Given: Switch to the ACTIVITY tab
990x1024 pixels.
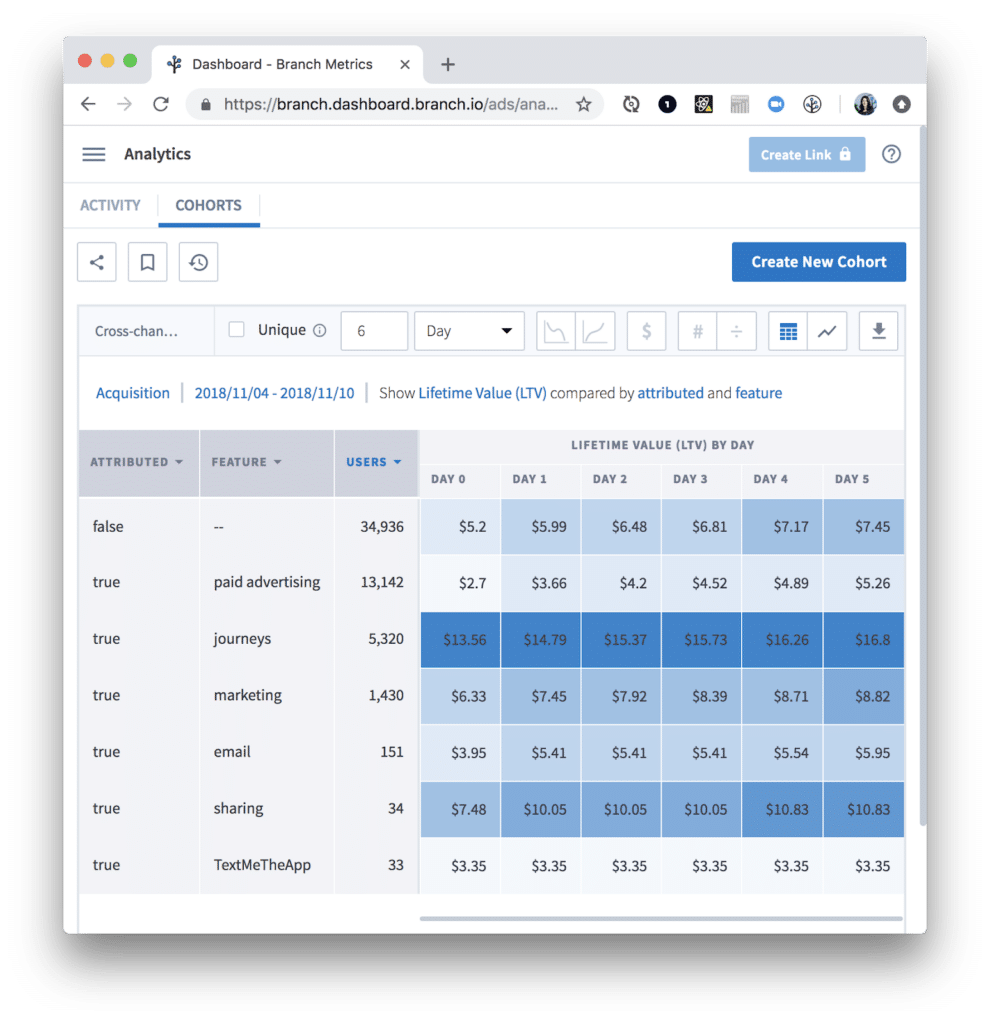Looking at the screenshot, I should [110, 205].
